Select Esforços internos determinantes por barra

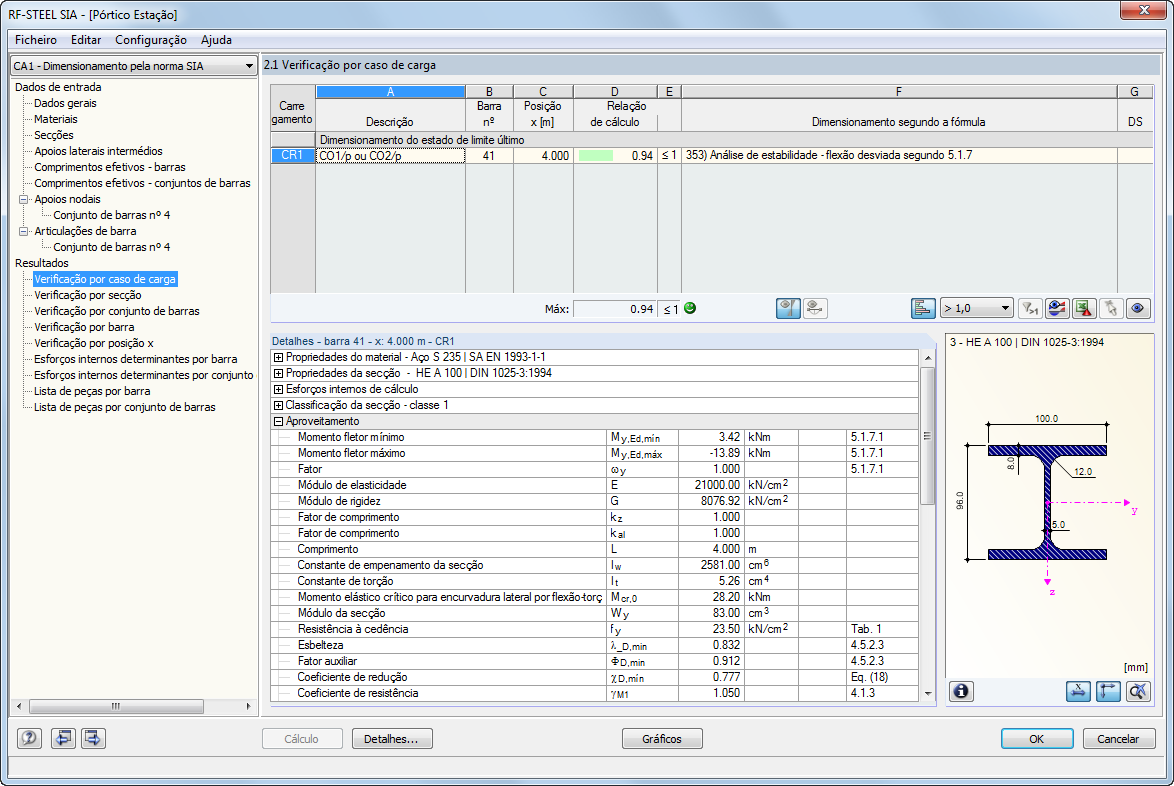click(x=136, y=359)
